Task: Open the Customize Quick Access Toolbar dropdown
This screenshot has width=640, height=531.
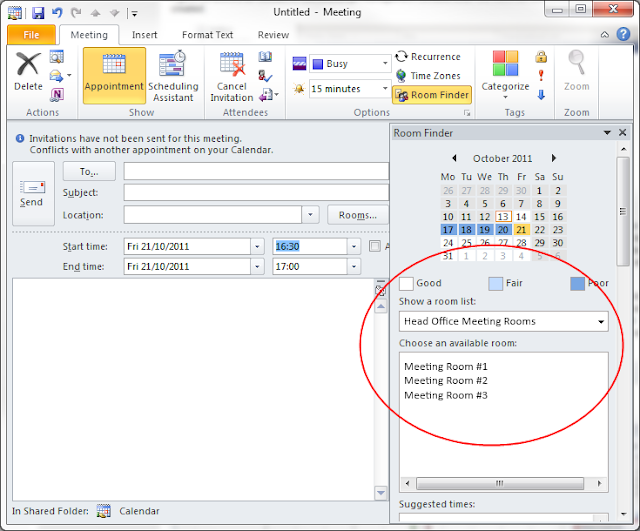Action: point(134,14)
